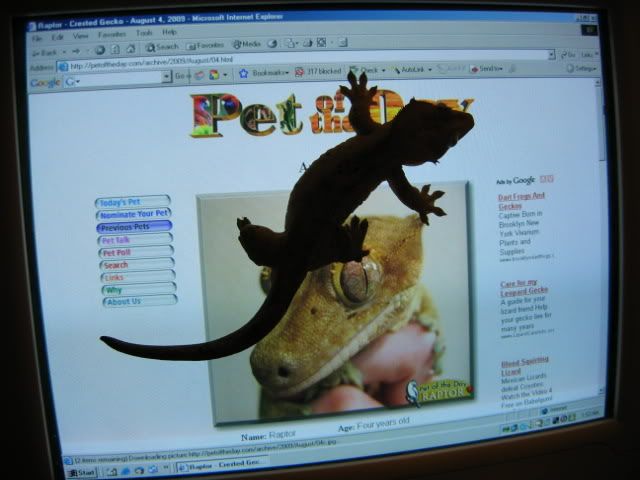Click the Links toolbar label
The height and width of the screenshot is (480, 640).
pos(589,54)
